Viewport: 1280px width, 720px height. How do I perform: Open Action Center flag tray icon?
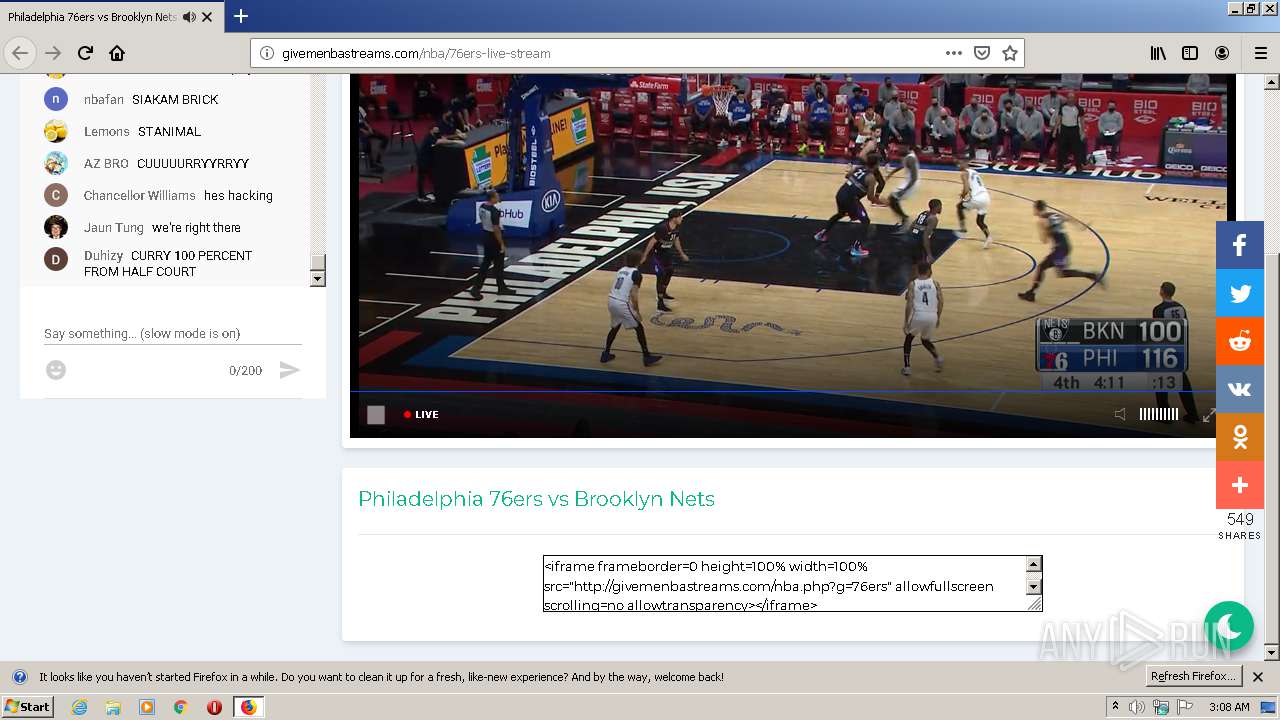1184,707
